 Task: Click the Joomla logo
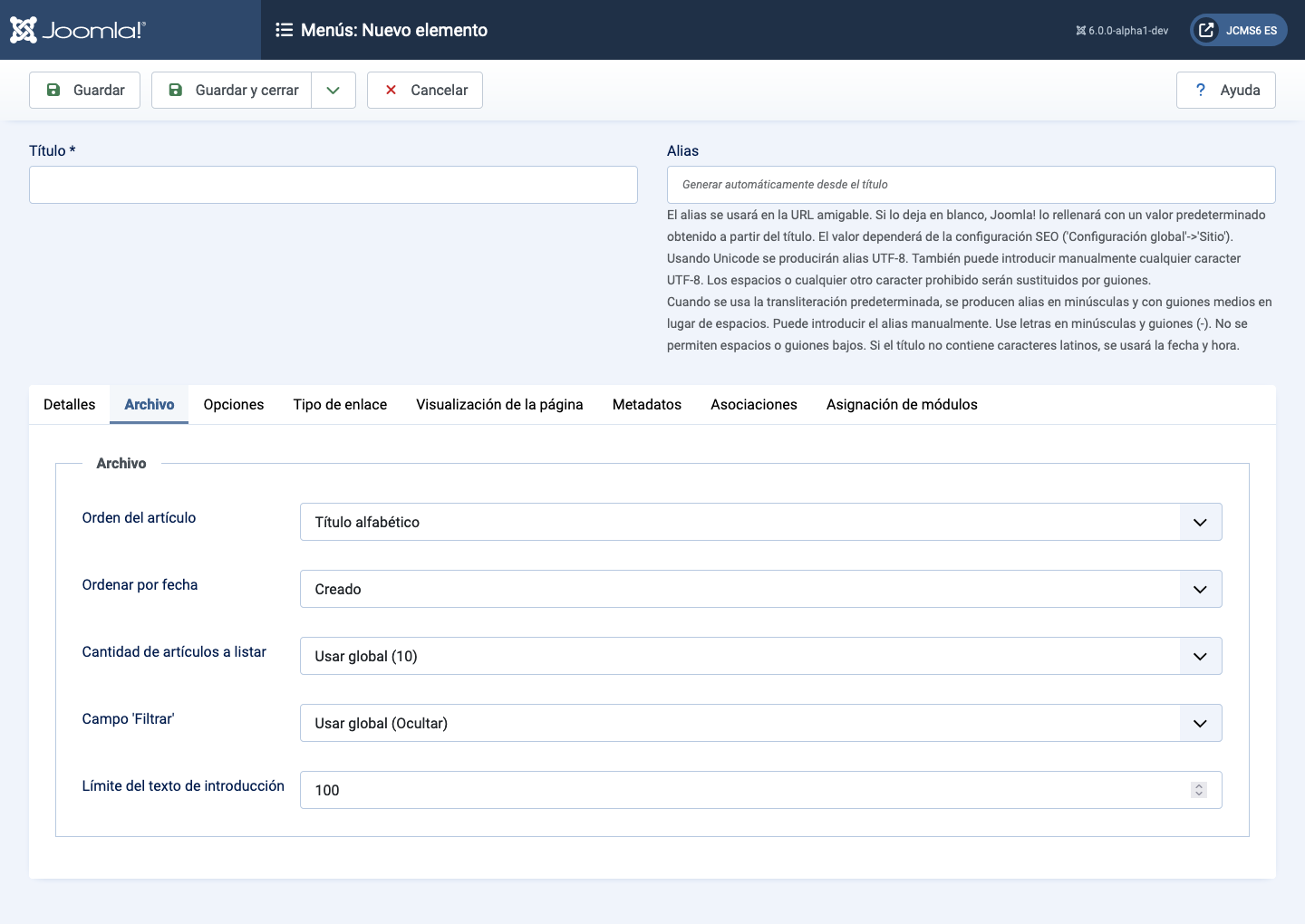tap(78, 30)
